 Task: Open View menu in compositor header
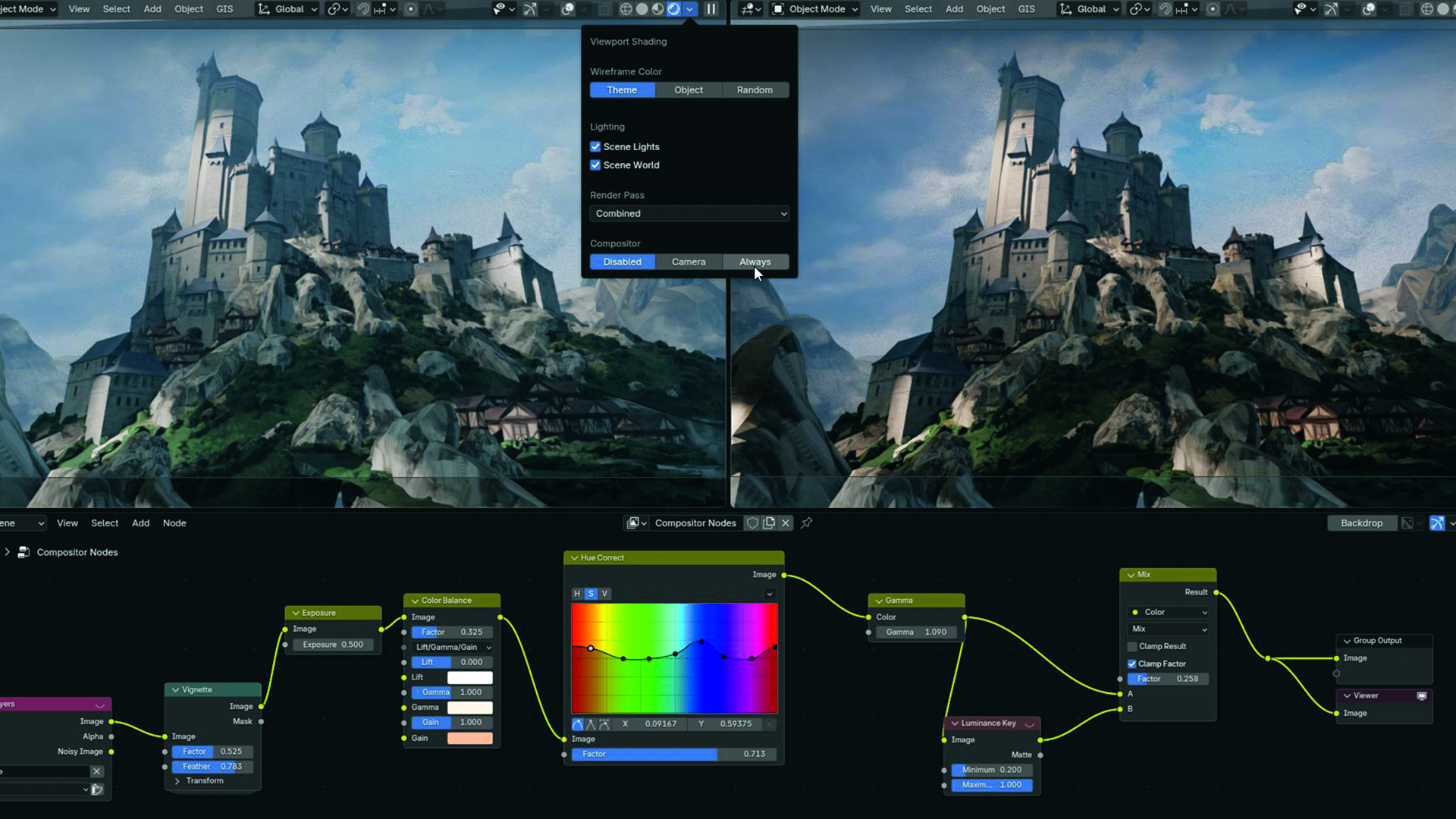click(x=67, y=523)
